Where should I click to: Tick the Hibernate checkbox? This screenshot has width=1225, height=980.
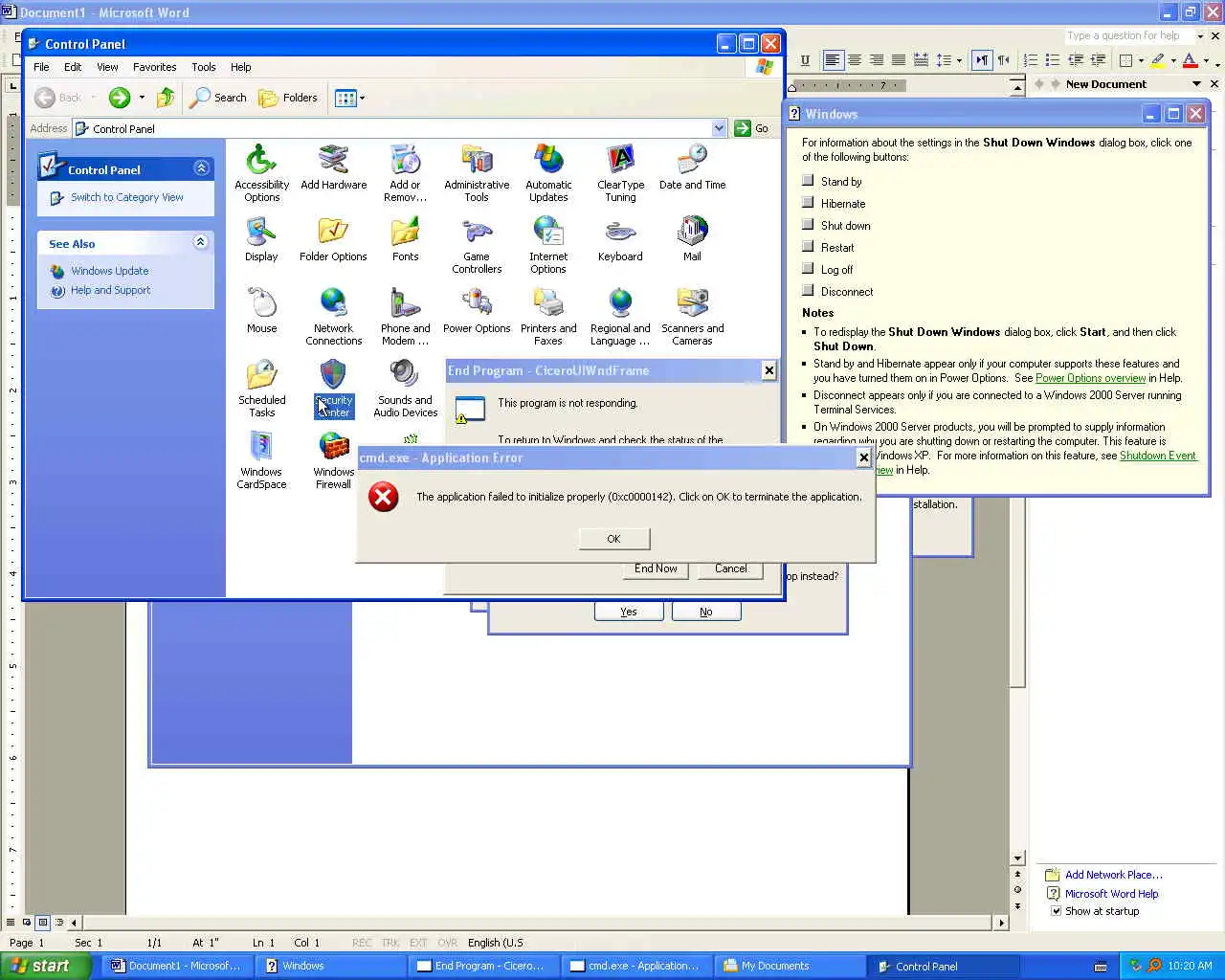pyautogui.click(x=808, y=202)
